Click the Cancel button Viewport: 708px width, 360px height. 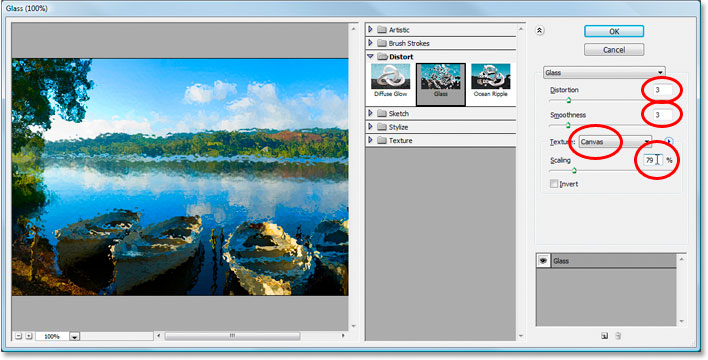(614, 50)
